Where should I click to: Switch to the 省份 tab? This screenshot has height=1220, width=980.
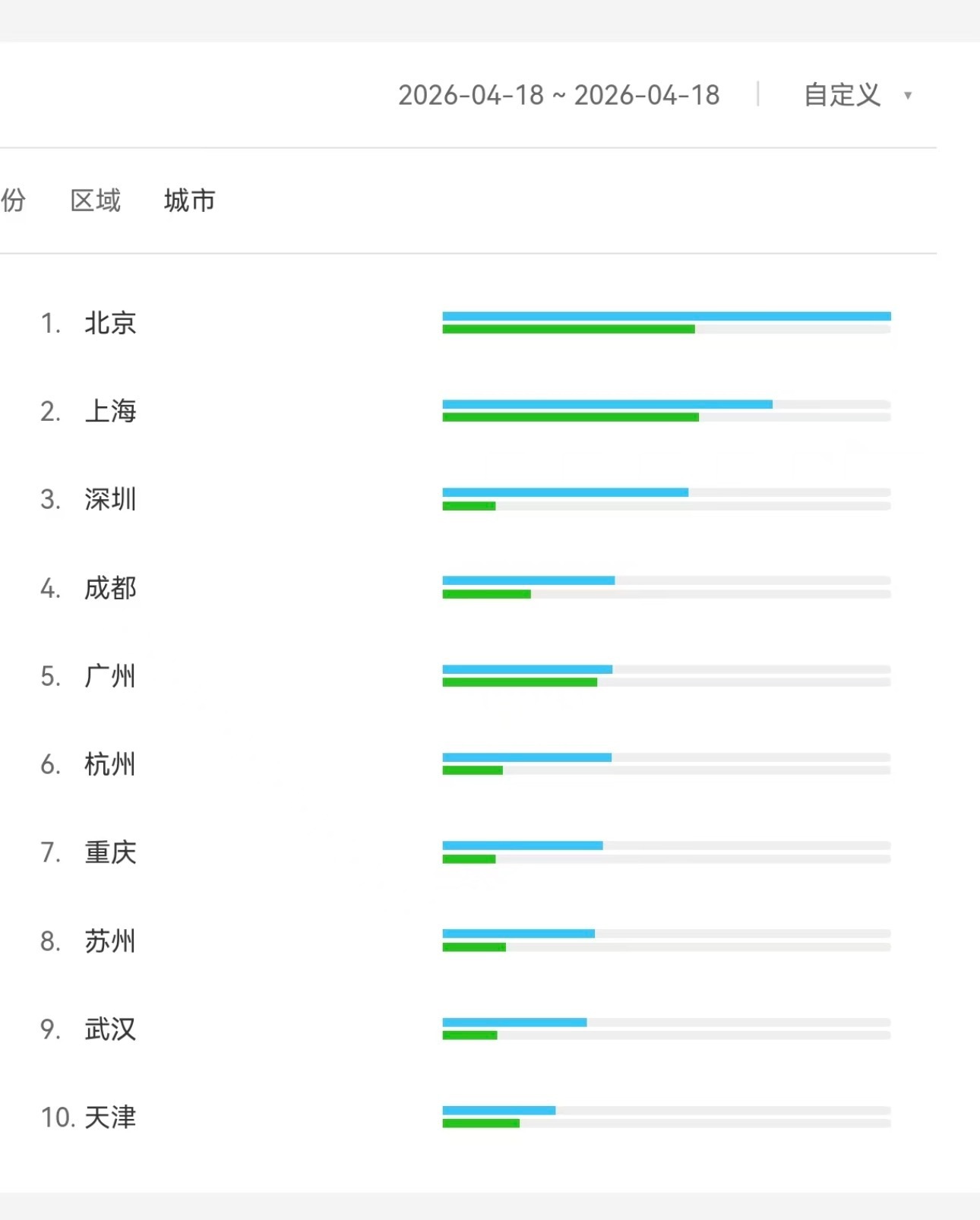14,200
